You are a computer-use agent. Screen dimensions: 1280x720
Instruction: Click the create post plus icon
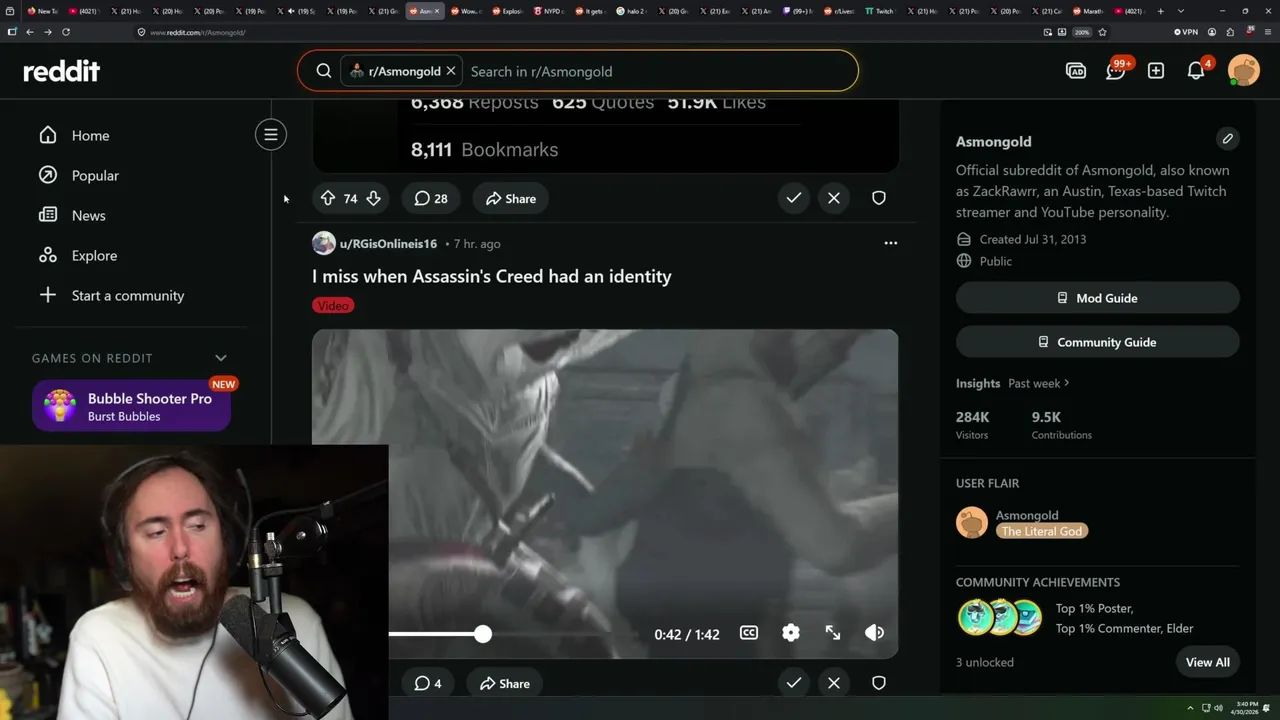coord(1156,71)
